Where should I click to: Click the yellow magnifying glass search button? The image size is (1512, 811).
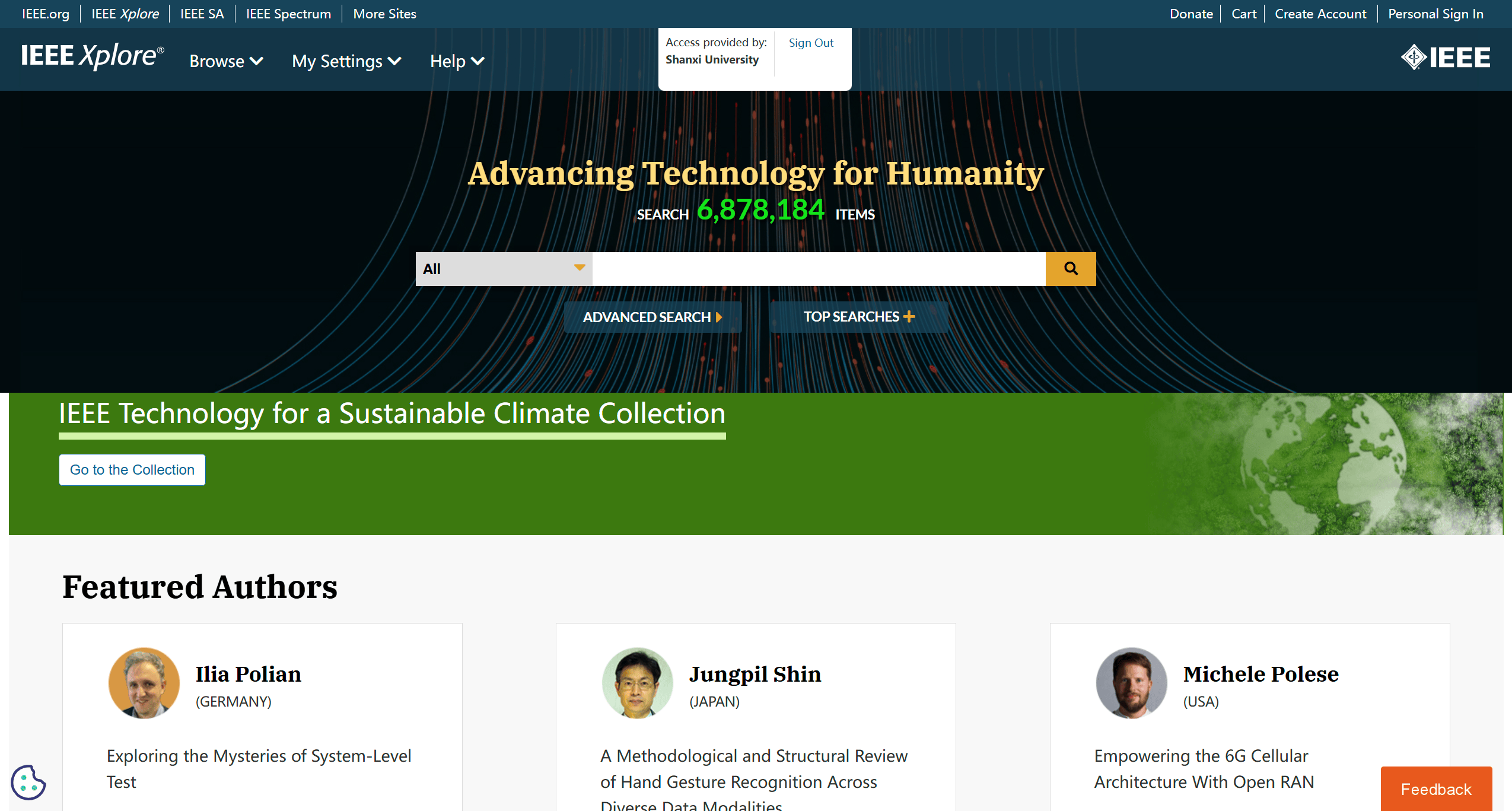[1070, 269]
